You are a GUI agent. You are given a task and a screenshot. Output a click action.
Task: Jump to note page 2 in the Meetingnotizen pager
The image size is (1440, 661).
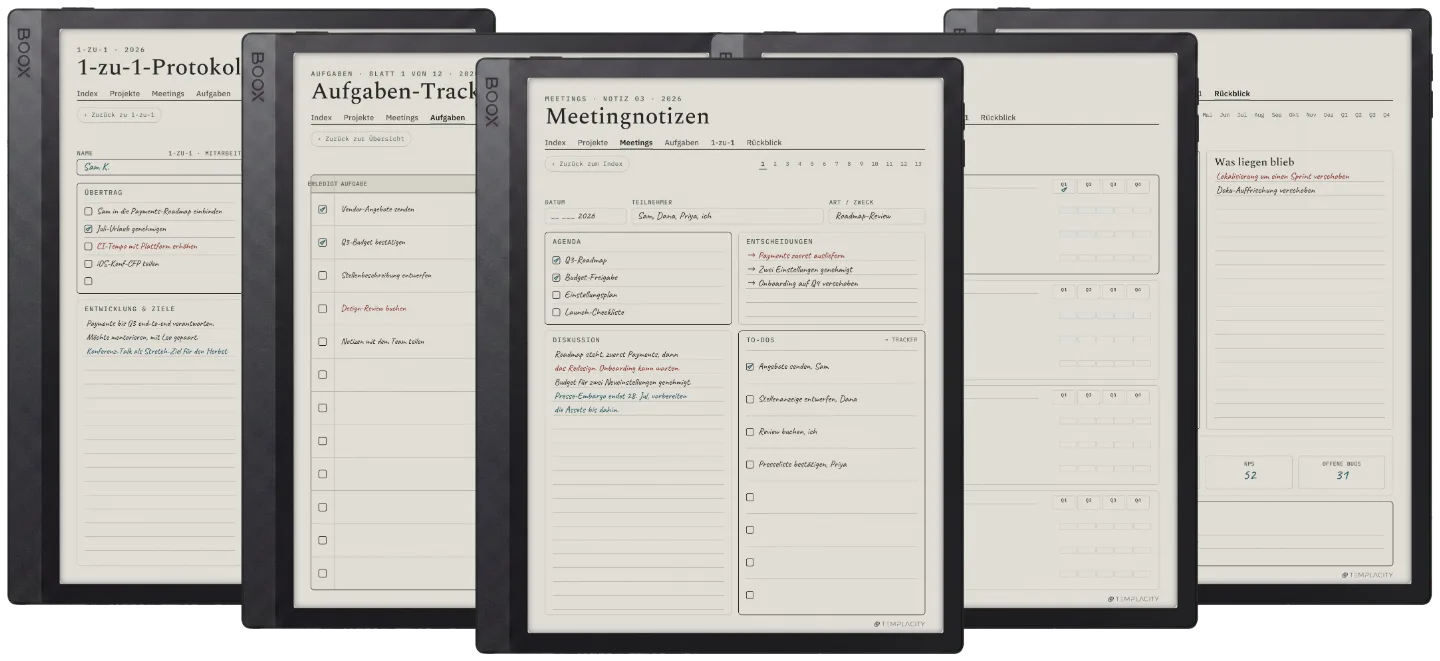click(775, 163)
